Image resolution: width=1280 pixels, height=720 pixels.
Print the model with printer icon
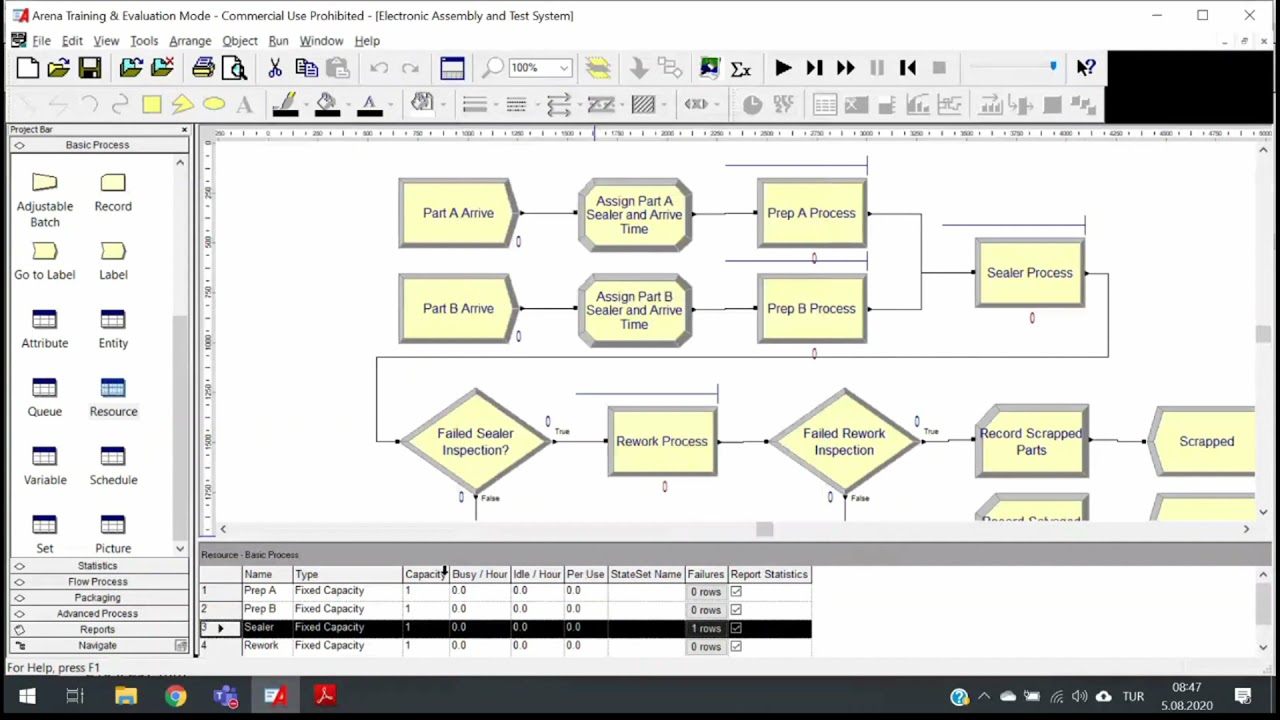coord(203,68)
